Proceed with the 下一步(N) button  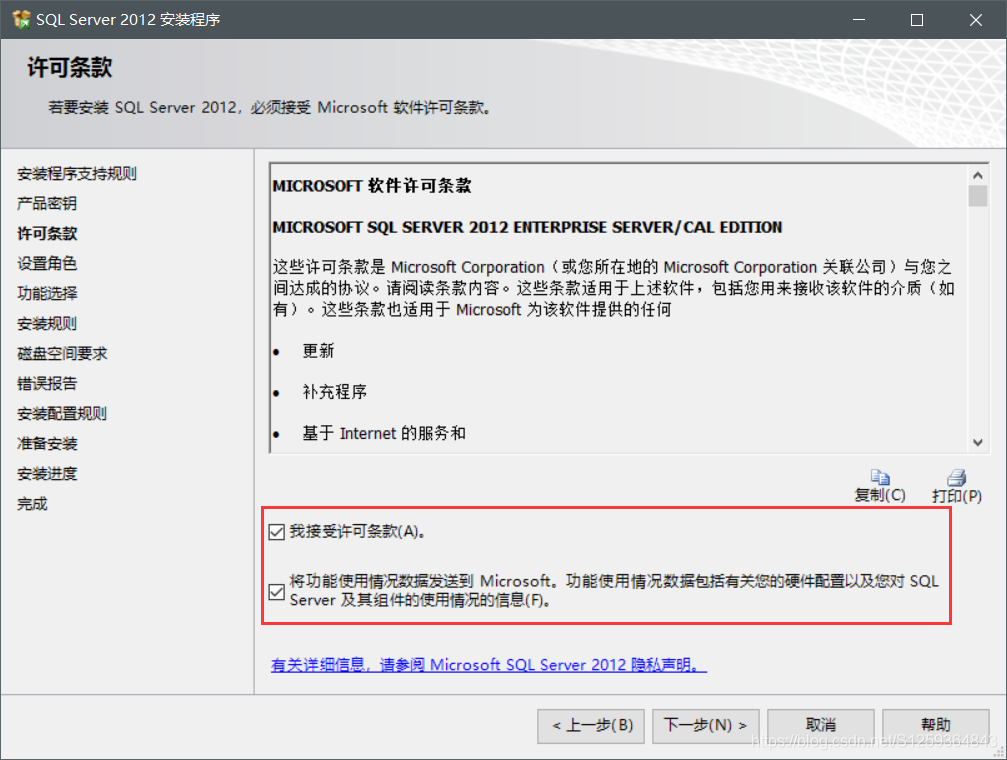point(706,726)
